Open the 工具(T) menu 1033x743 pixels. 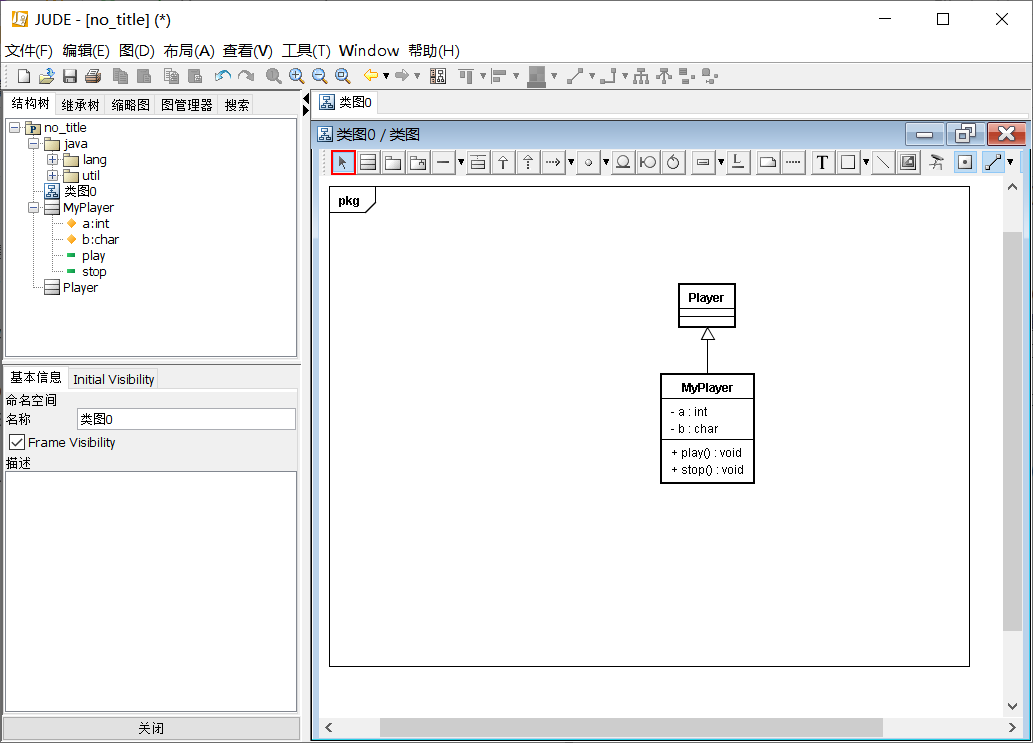pos(305,50)
